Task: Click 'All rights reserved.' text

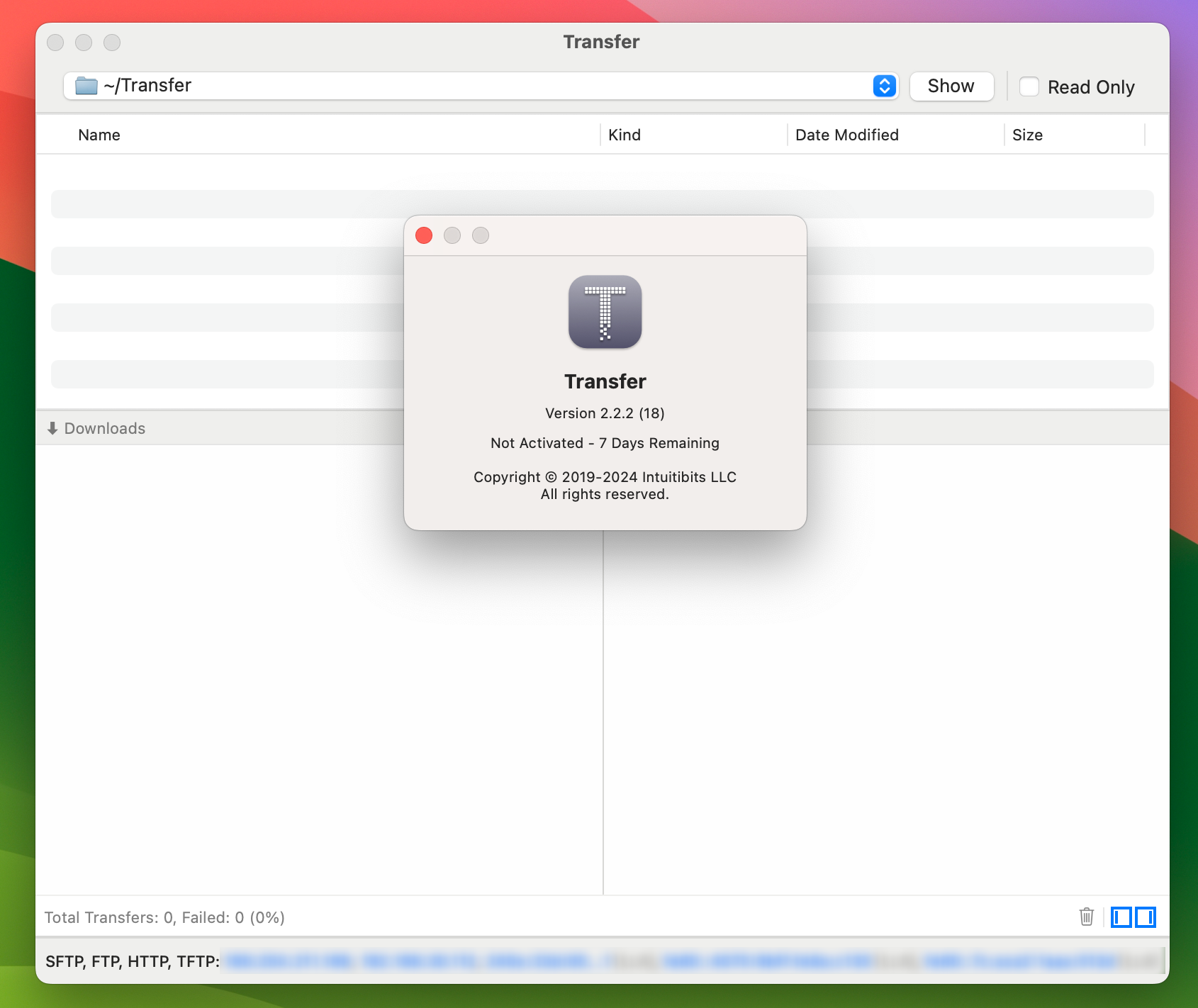Action: [605, 494]
